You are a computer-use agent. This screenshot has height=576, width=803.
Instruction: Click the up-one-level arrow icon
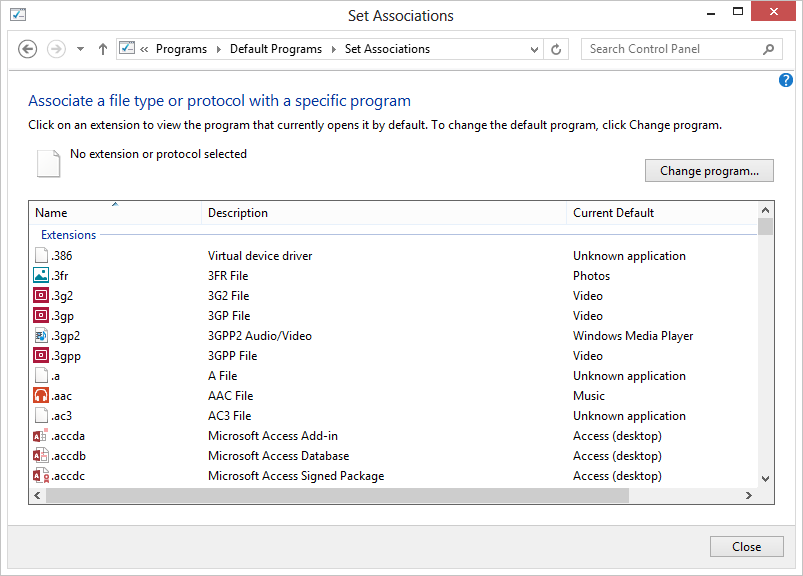[102, 48]
